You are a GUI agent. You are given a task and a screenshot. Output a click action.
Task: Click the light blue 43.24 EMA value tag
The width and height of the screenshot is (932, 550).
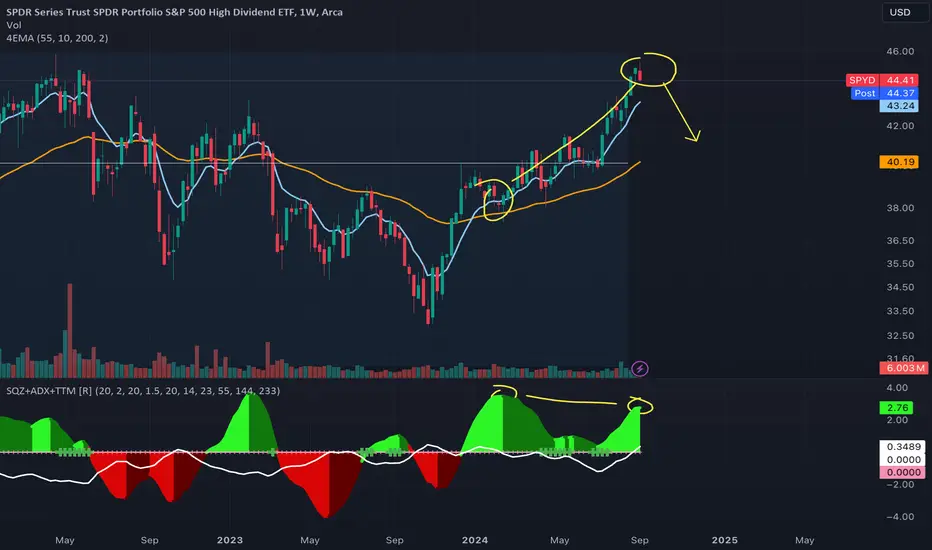click(900, 106)
